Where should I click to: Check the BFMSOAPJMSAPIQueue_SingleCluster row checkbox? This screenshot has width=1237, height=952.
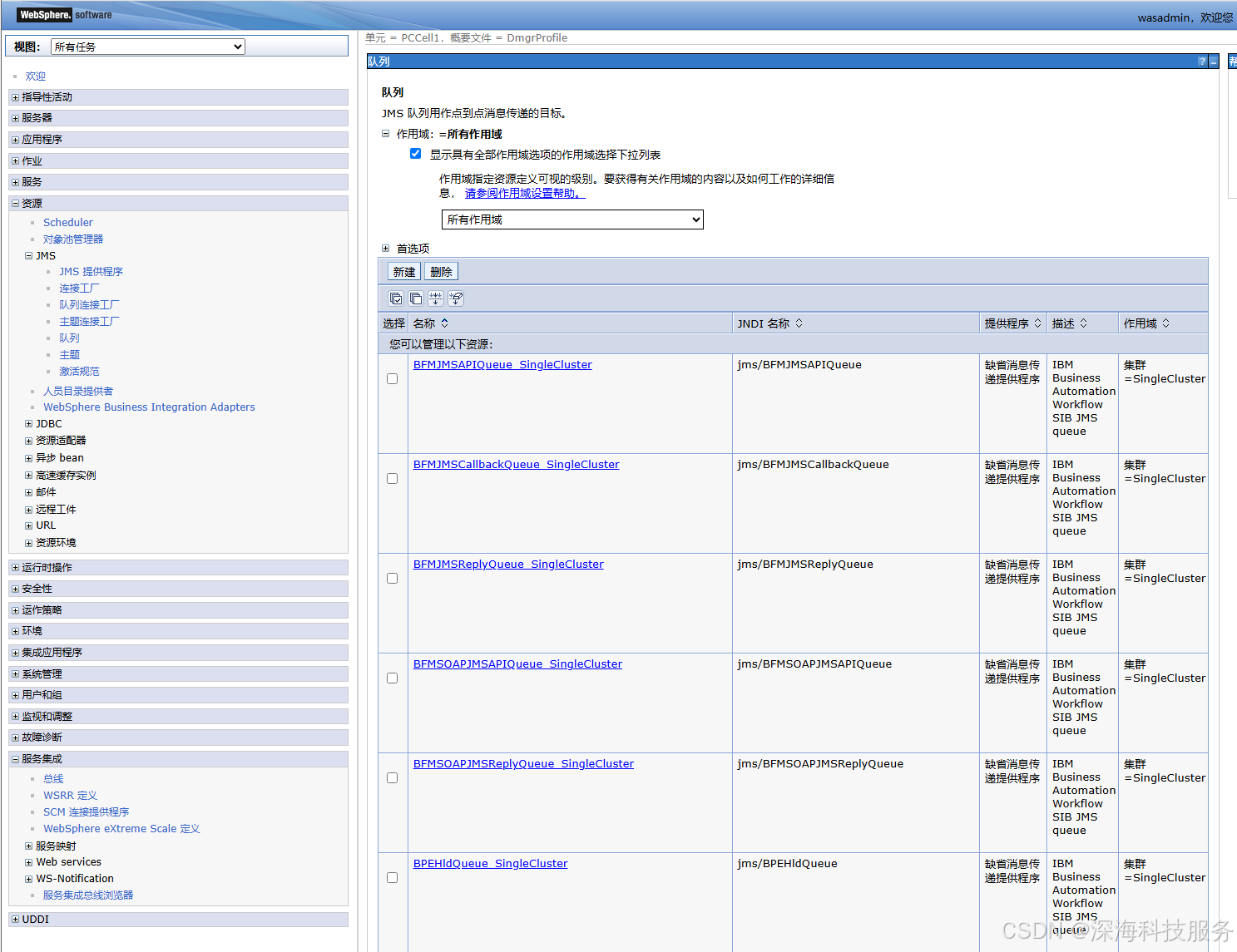click(x=392, y=678)
